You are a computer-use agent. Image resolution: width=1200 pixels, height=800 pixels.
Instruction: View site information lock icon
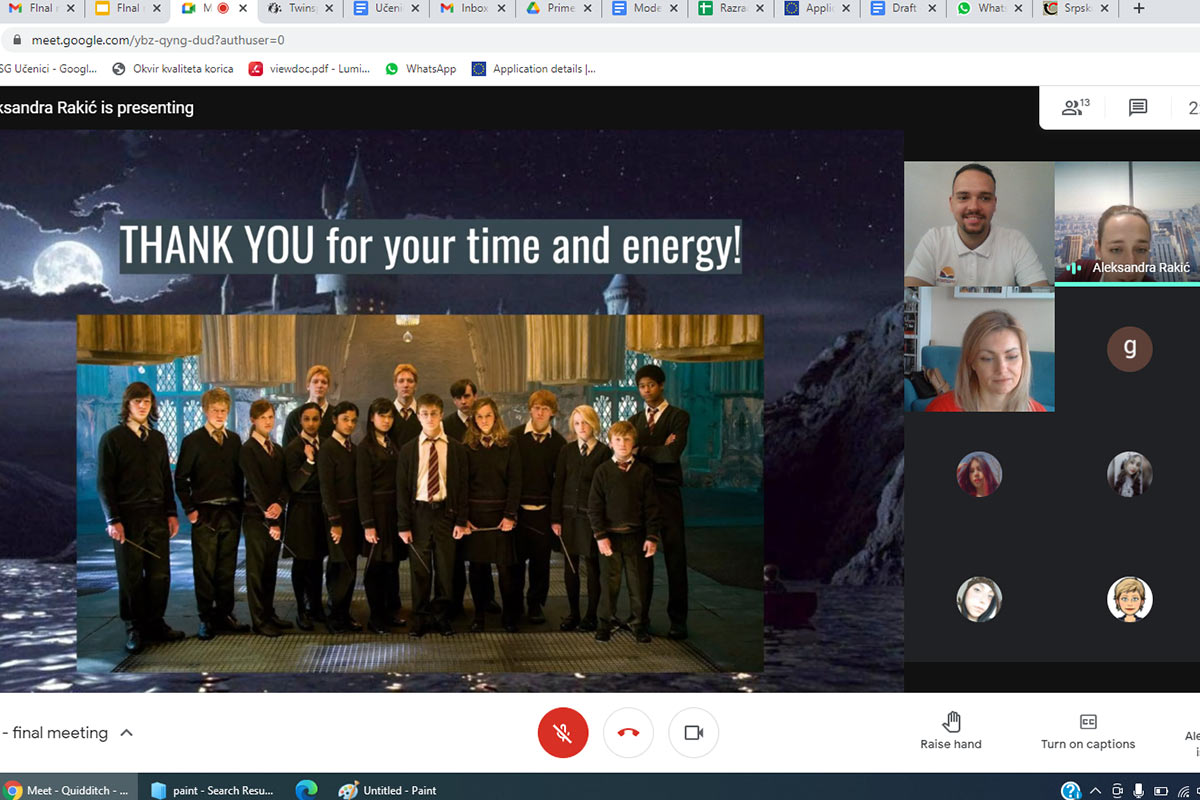click(x=17, y=41)
